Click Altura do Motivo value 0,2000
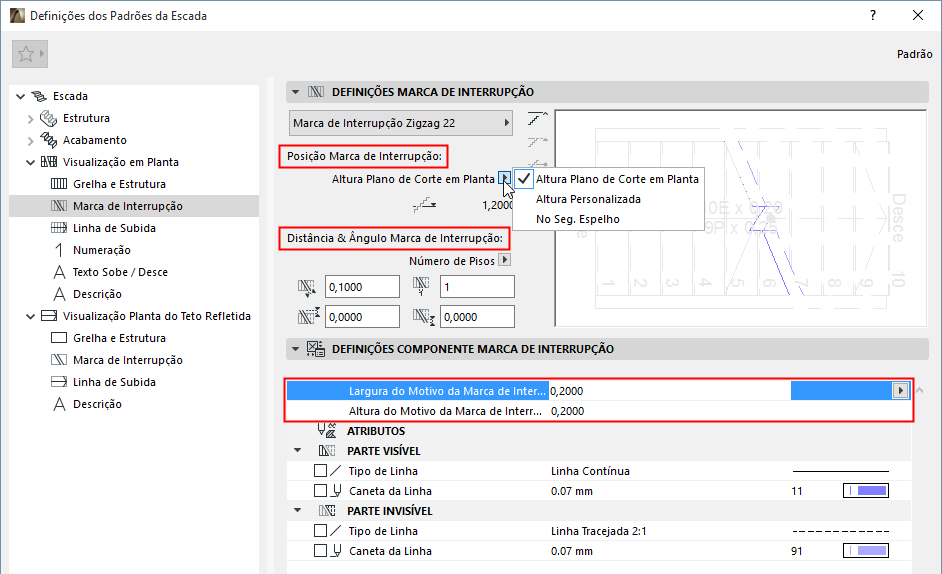 [x=567, y=411]
